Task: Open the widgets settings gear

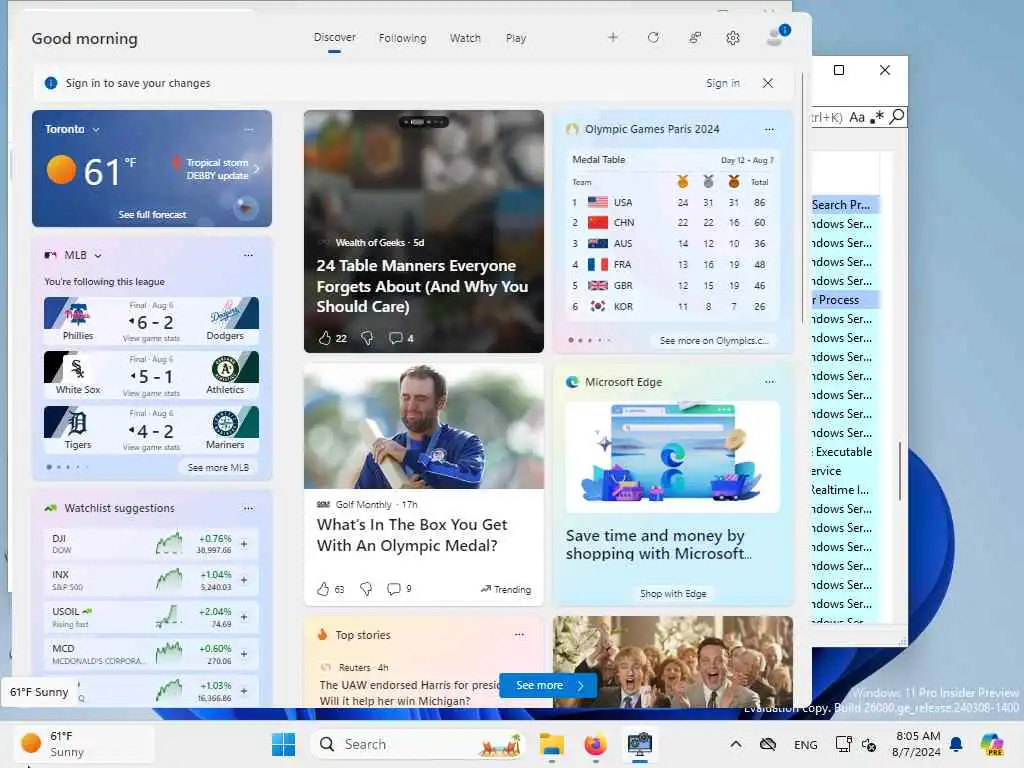Action: [x=733, y=38]
